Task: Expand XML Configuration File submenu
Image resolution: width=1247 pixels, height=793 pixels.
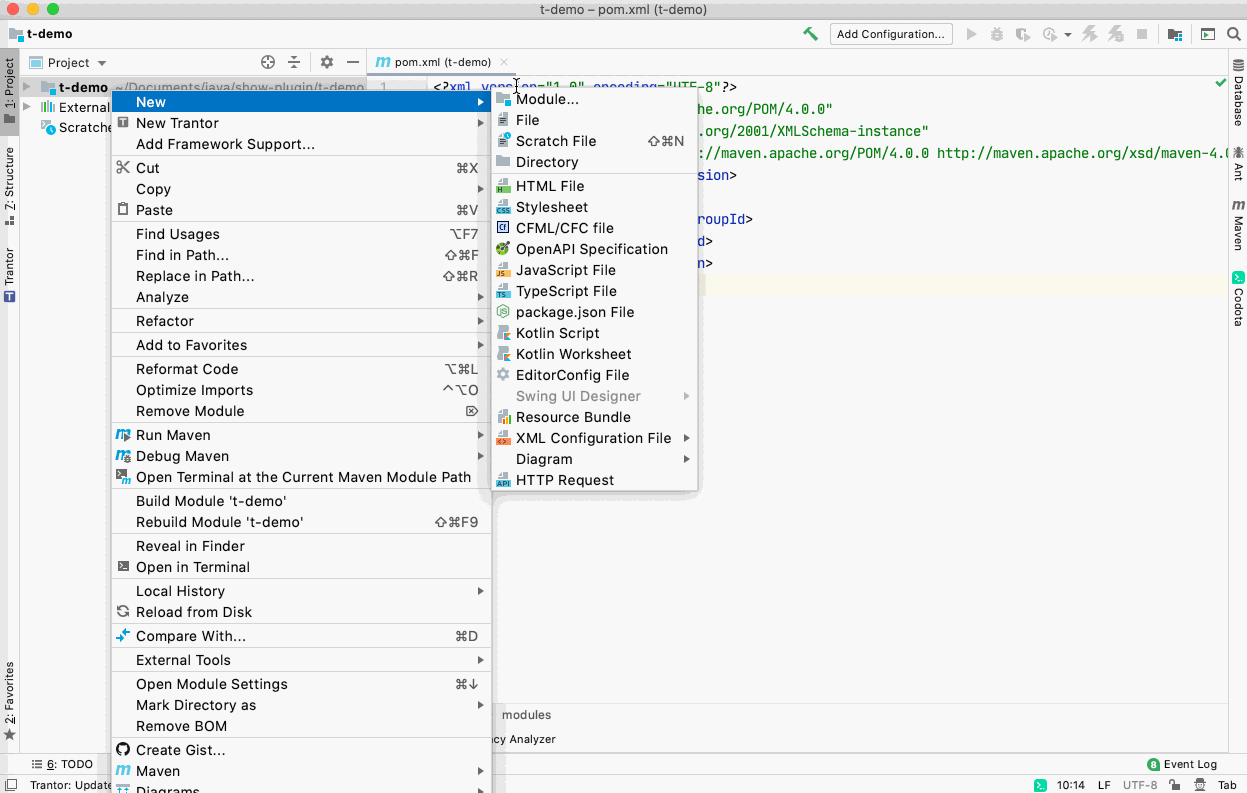Action: click(594, 438)
